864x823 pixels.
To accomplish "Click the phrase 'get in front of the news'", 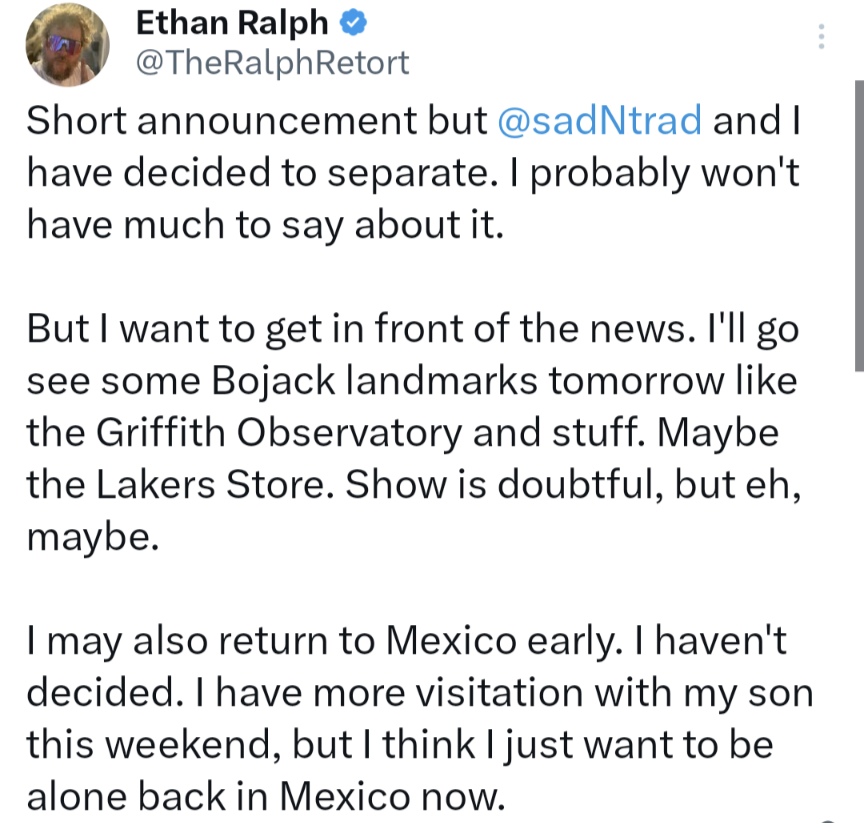I will (477, 329).
